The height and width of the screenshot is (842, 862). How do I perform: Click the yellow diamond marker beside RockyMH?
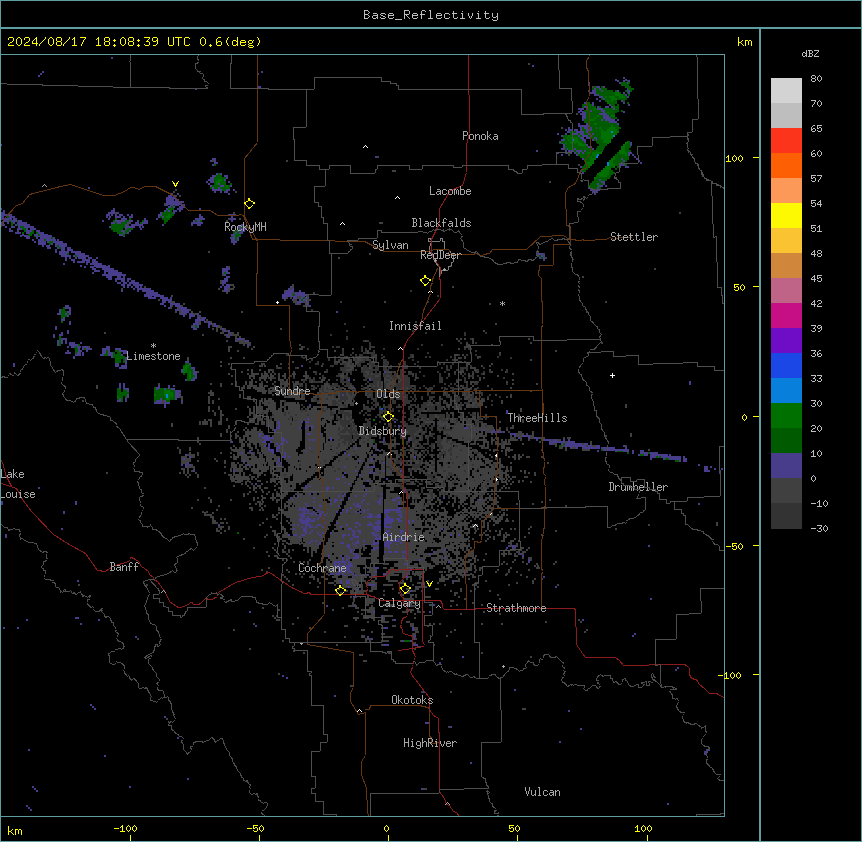(x=250, y=204)
